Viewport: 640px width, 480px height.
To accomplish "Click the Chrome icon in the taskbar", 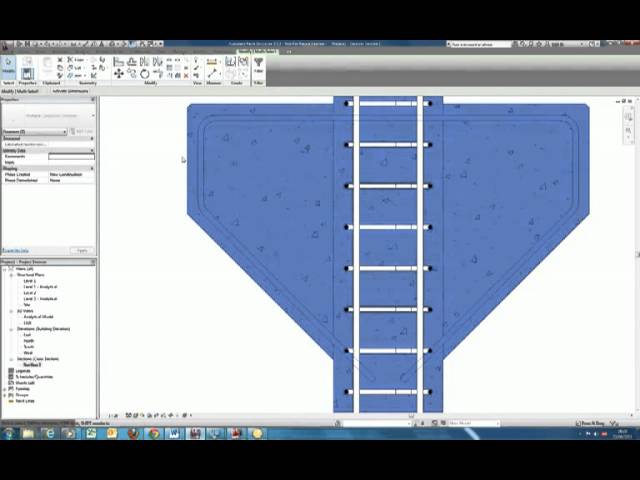I will [x=154, y=433].
